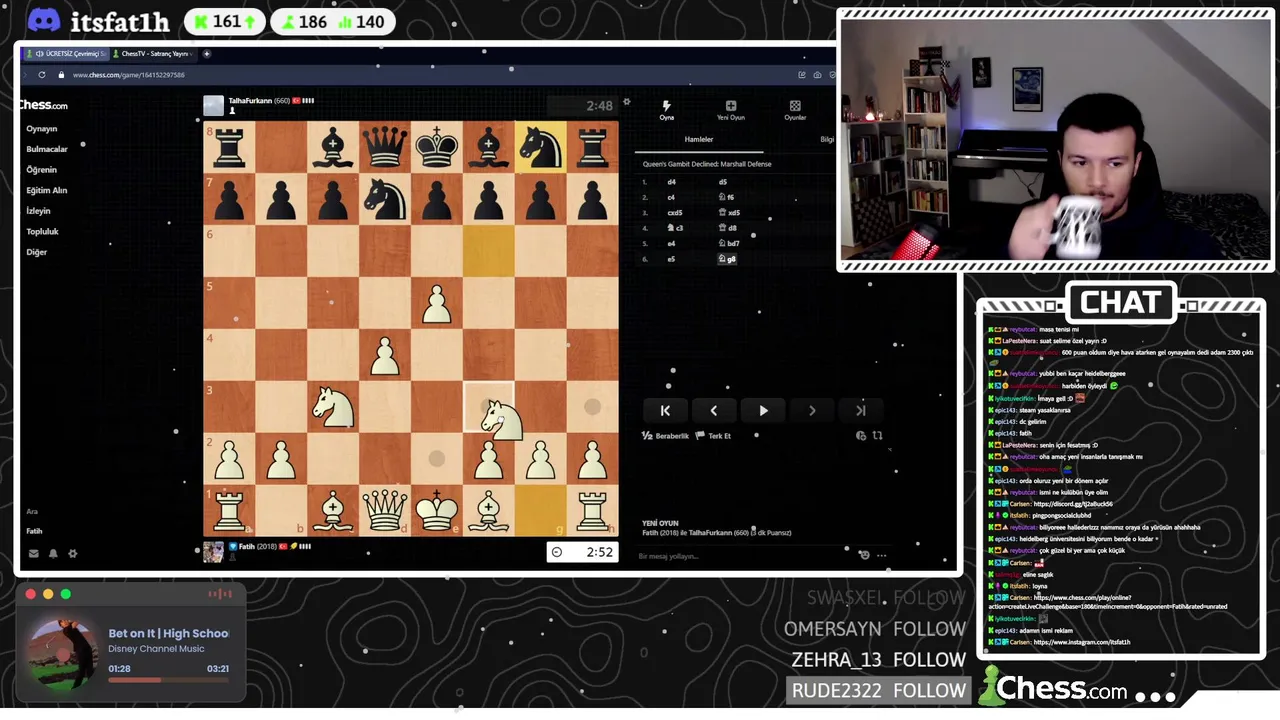Click the music player album art
This screenshot has width=1280, height=720.
point(62,655)
